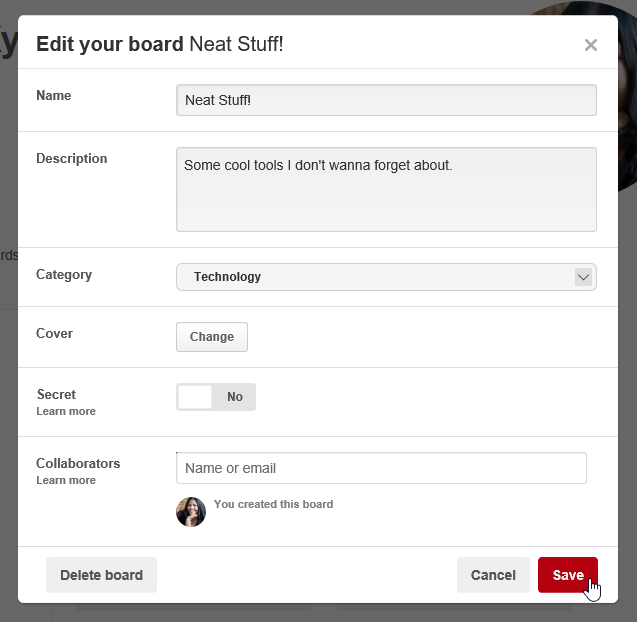Click the Name field label

coord(54,96)
